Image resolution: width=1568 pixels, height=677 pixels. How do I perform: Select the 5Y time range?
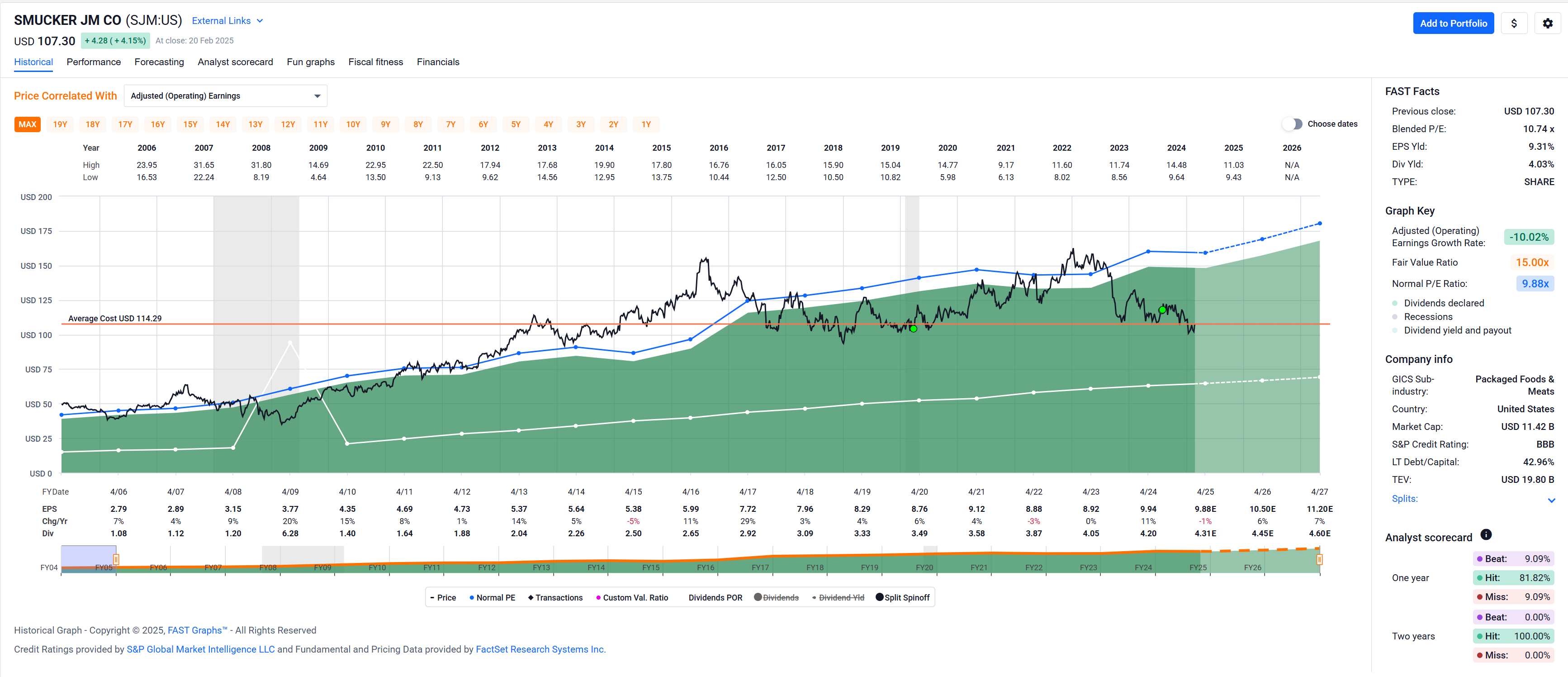pos(516,124)
